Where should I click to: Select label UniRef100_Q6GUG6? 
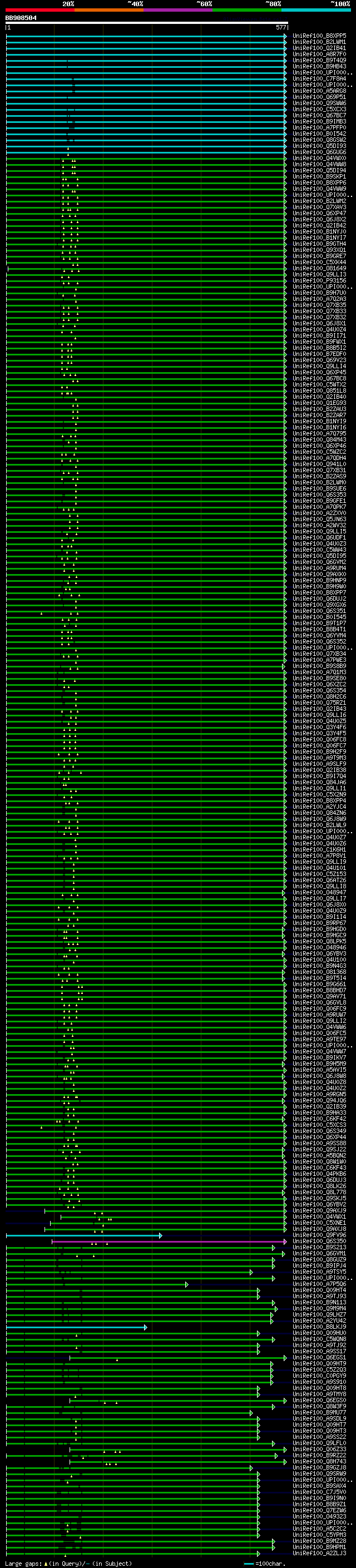point(319,152)
